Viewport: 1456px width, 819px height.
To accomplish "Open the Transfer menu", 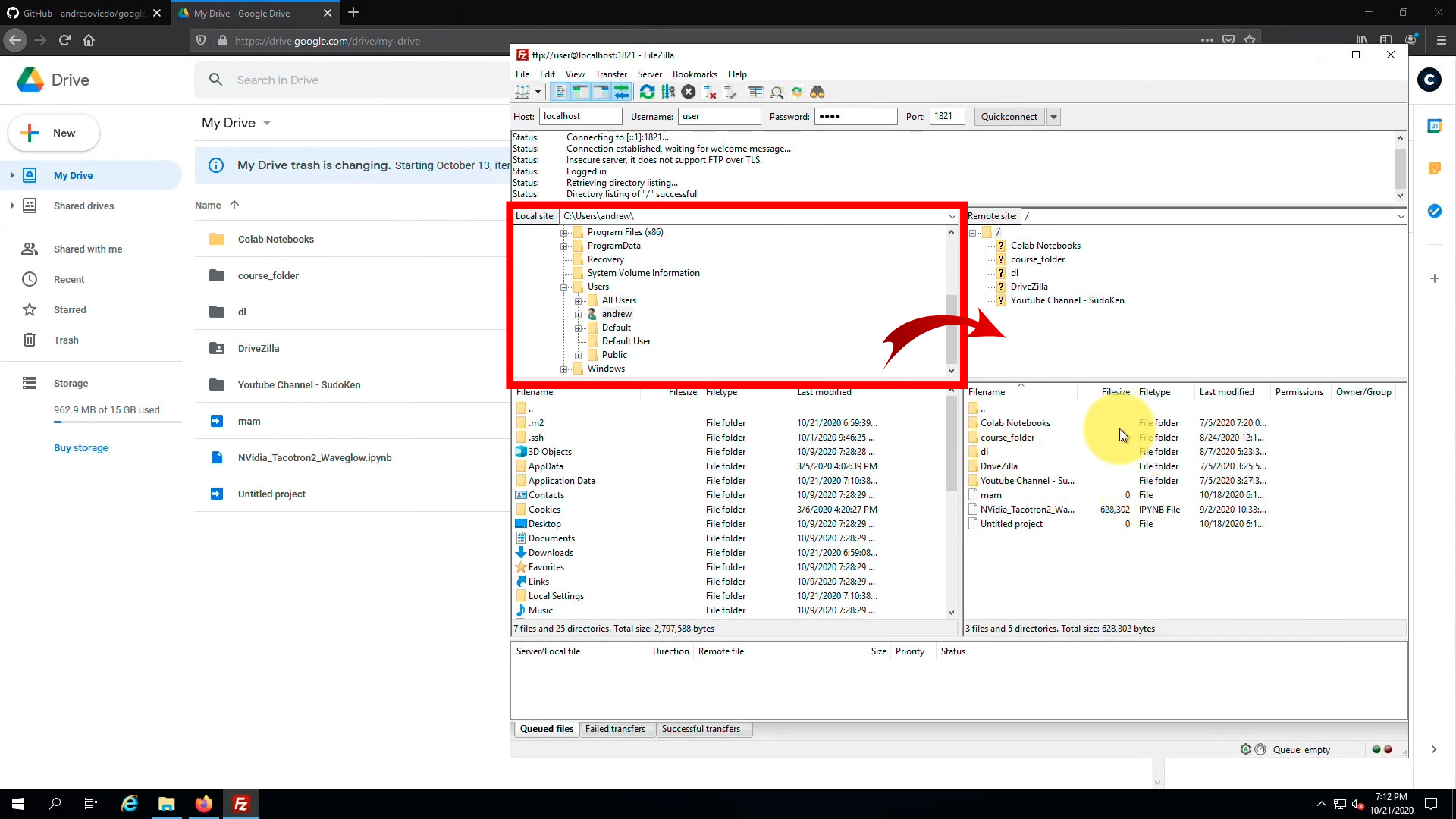I will [x=610, y=74].
